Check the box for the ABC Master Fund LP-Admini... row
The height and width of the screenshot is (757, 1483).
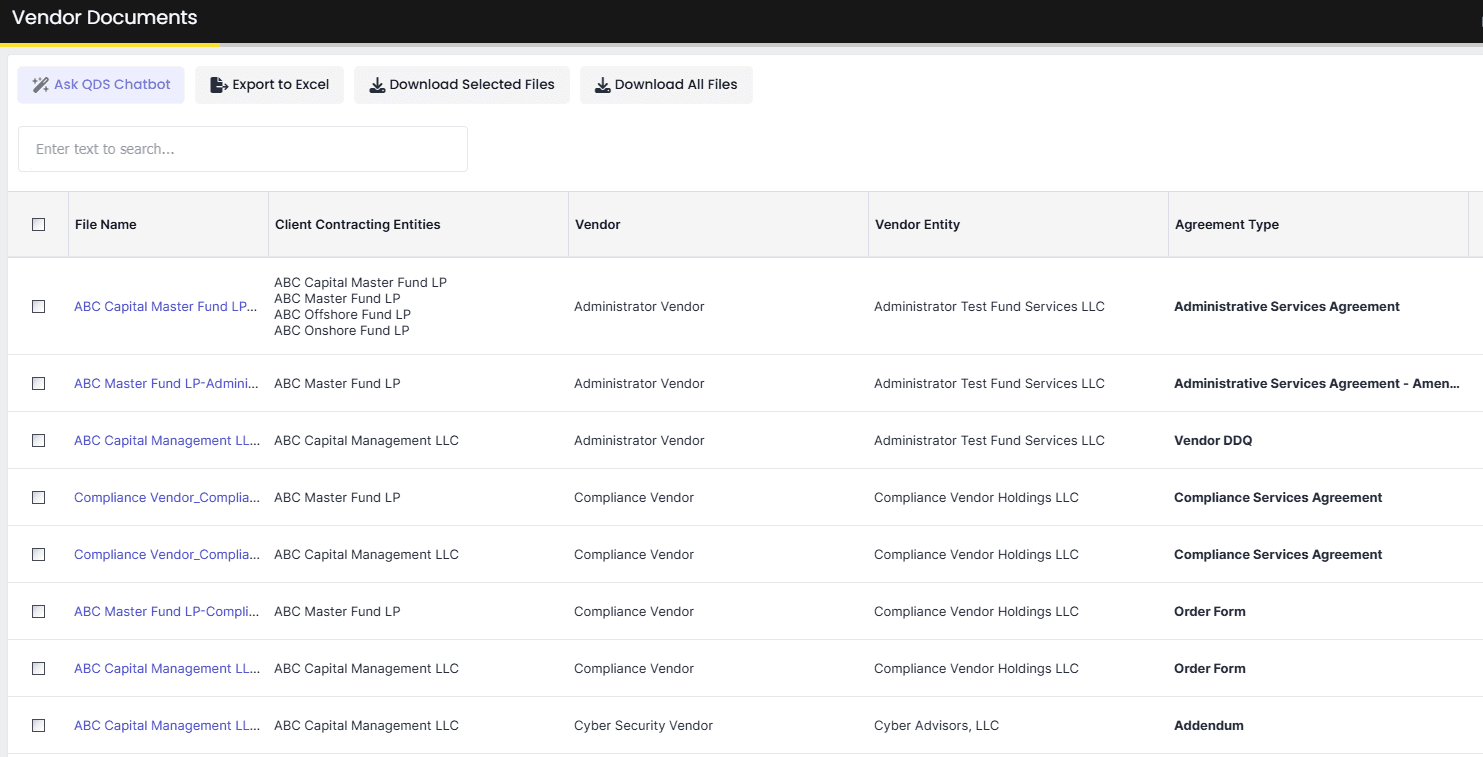point(39,384)
